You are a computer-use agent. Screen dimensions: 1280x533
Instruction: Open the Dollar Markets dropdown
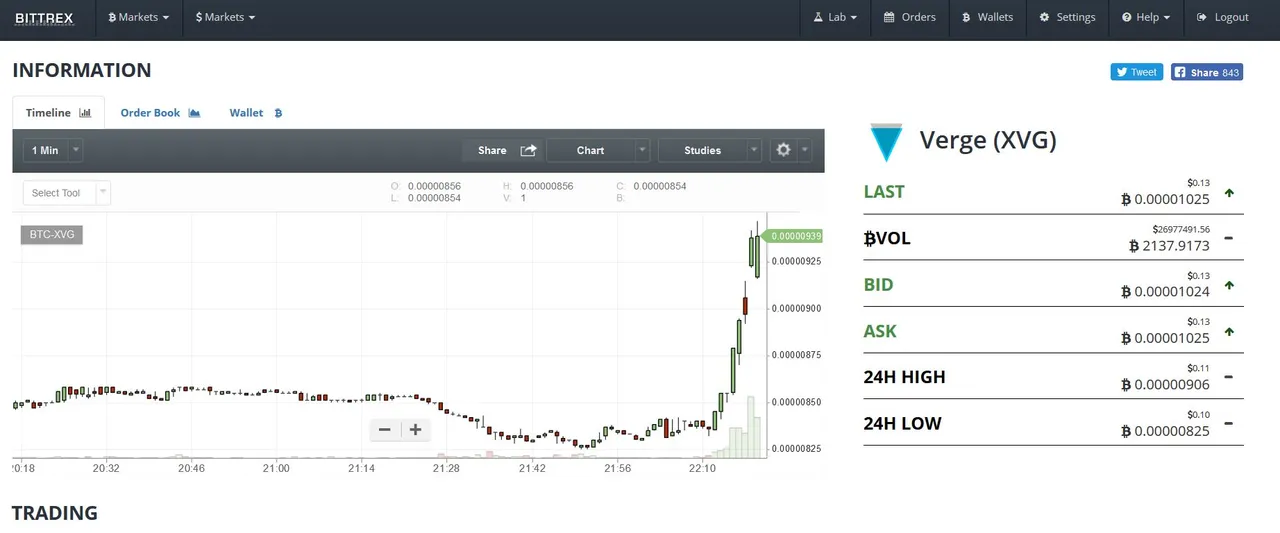(226, 17)
